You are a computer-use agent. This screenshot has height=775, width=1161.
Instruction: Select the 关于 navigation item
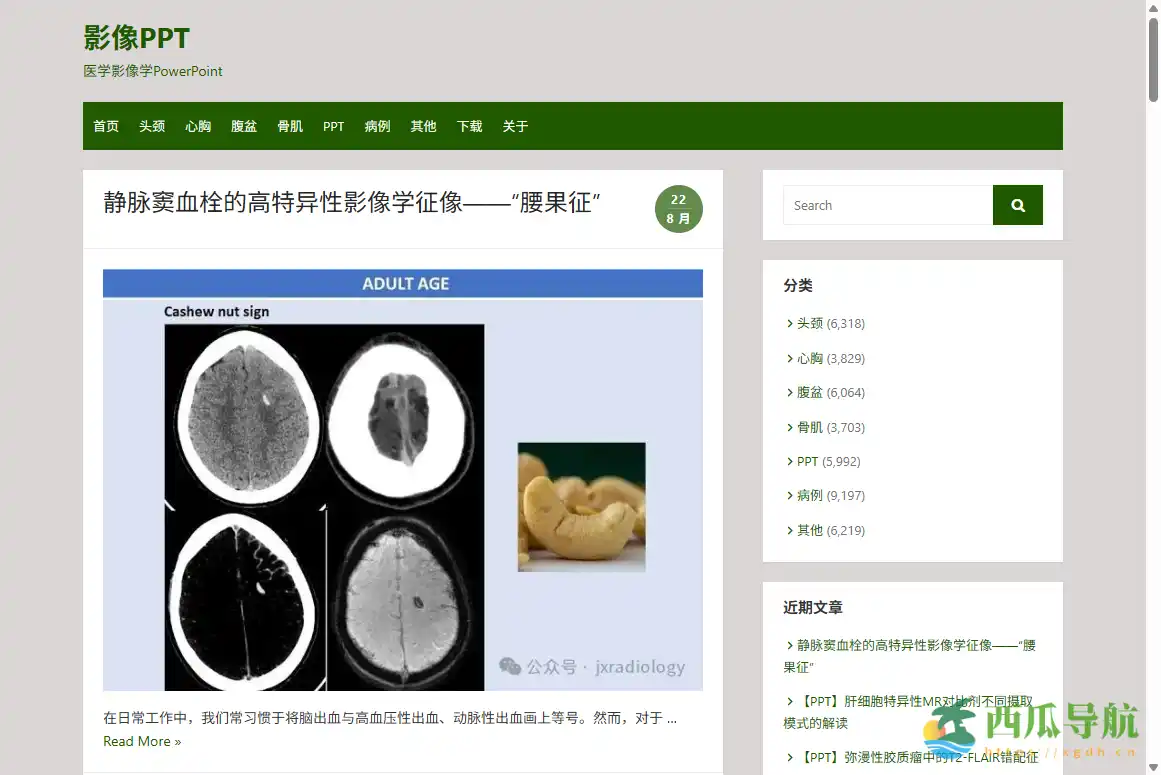[515, 126]
